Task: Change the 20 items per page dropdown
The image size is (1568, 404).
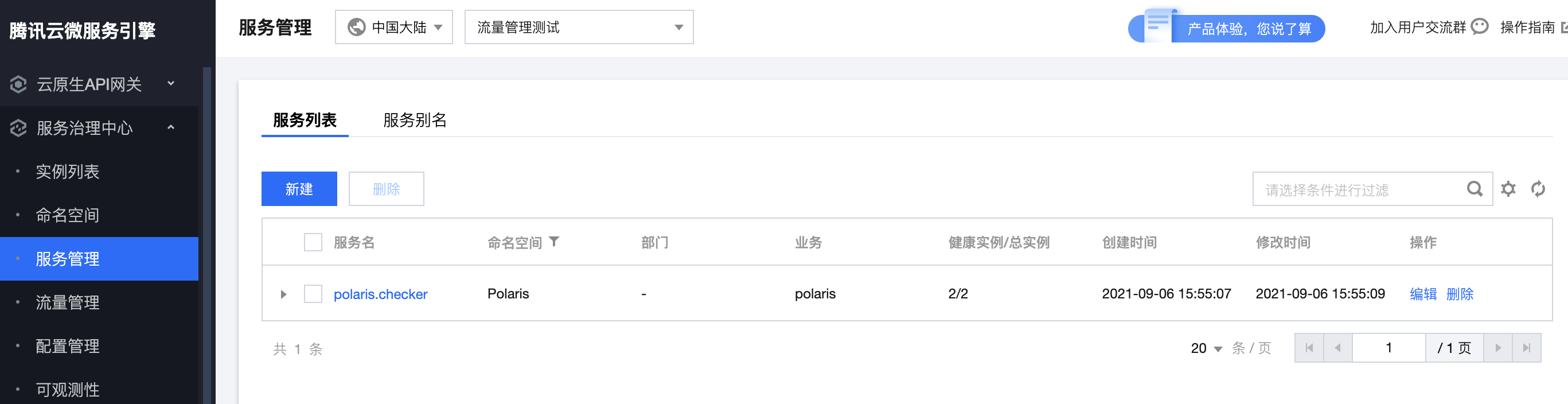Action: click(1206, 348)
